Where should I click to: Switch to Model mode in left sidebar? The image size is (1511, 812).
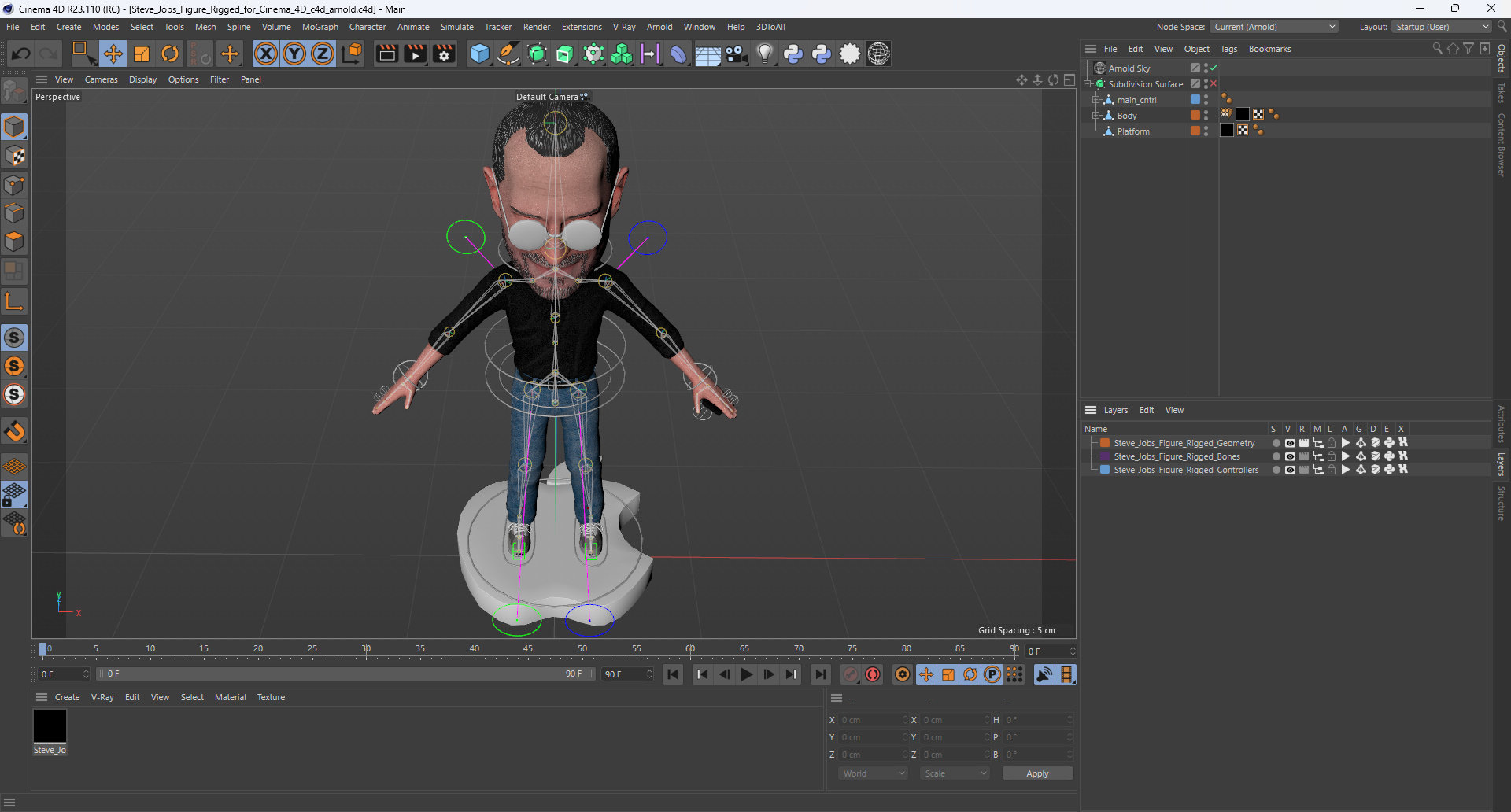coord(14,127)
